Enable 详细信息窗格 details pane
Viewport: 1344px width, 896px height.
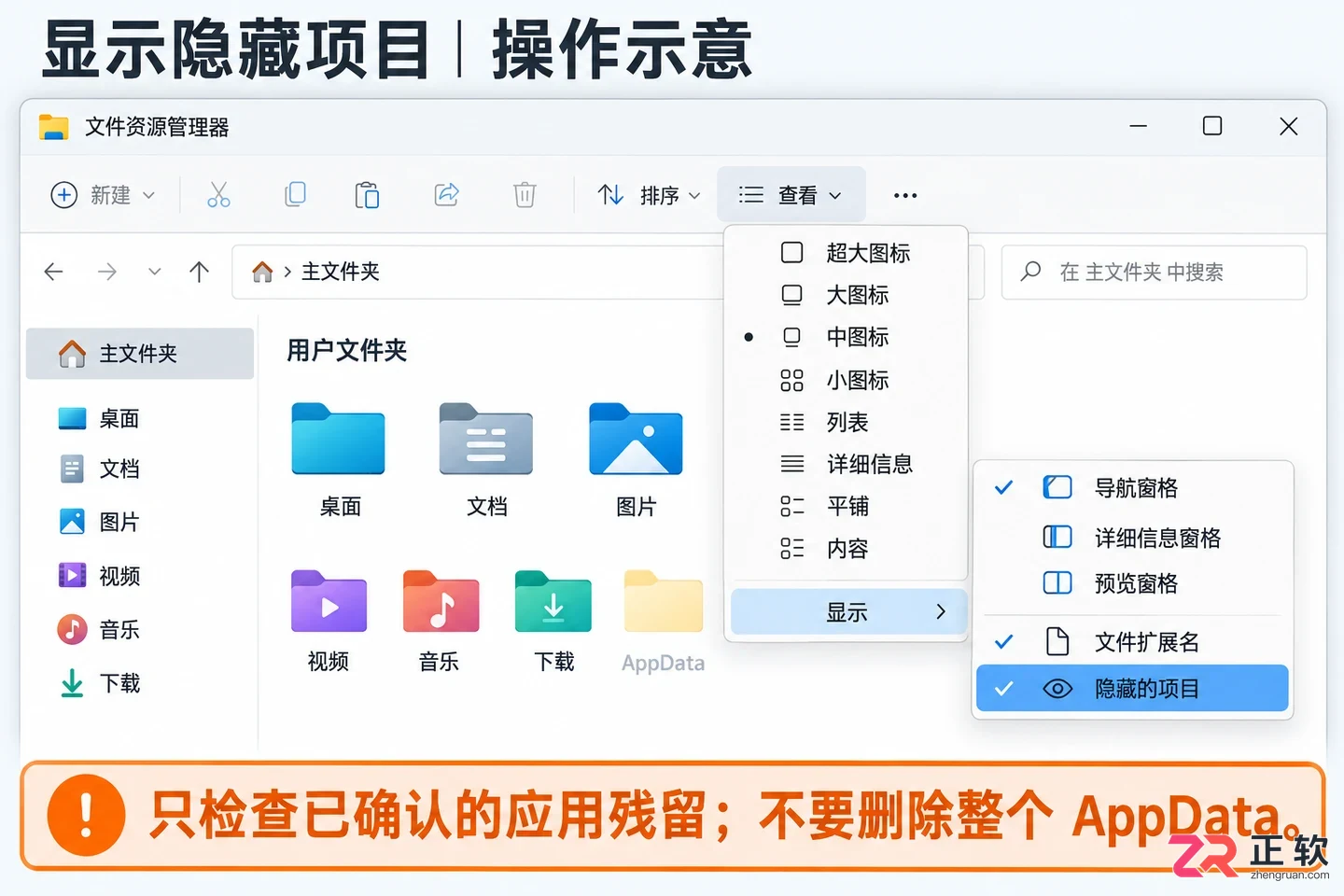click(x=1133, y=538)
